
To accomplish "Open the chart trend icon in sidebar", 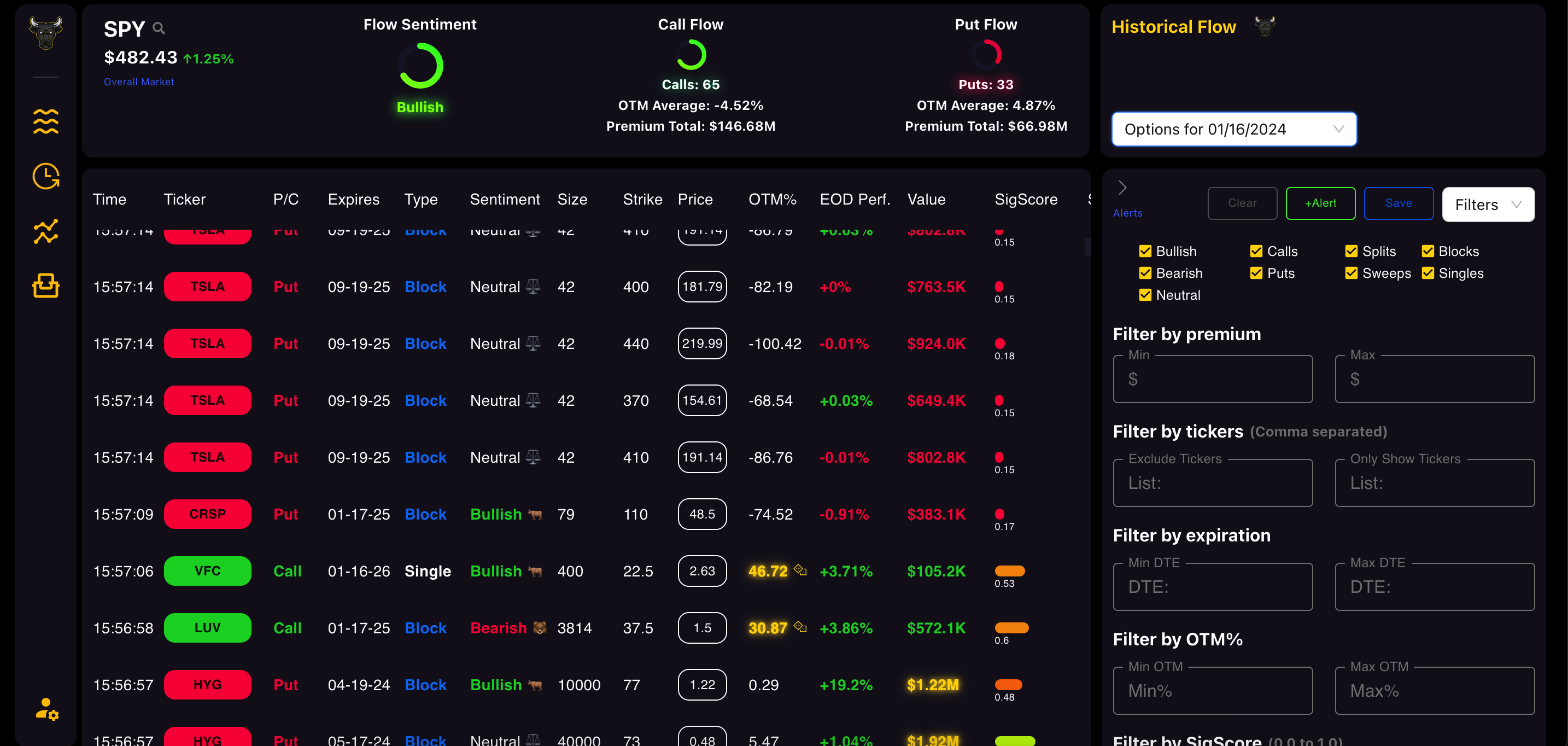I will tap(46, 231).
